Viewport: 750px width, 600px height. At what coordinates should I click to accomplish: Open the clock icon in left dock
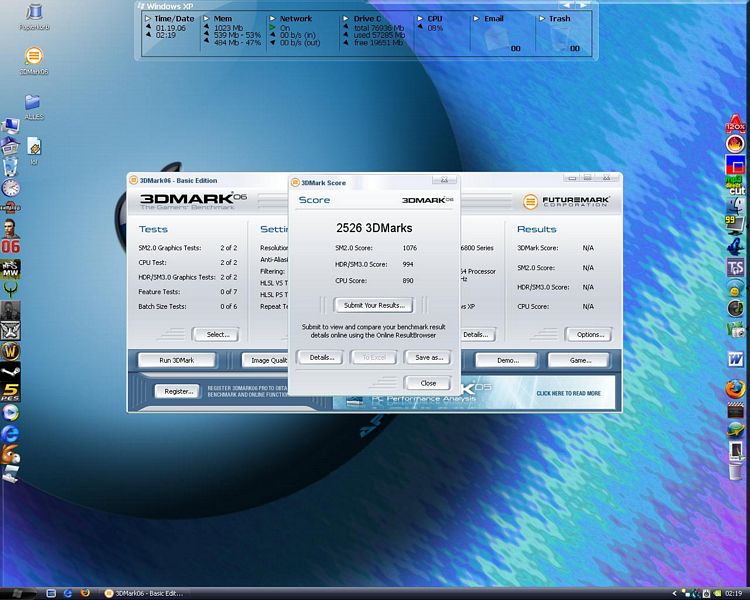coord(11,188)
